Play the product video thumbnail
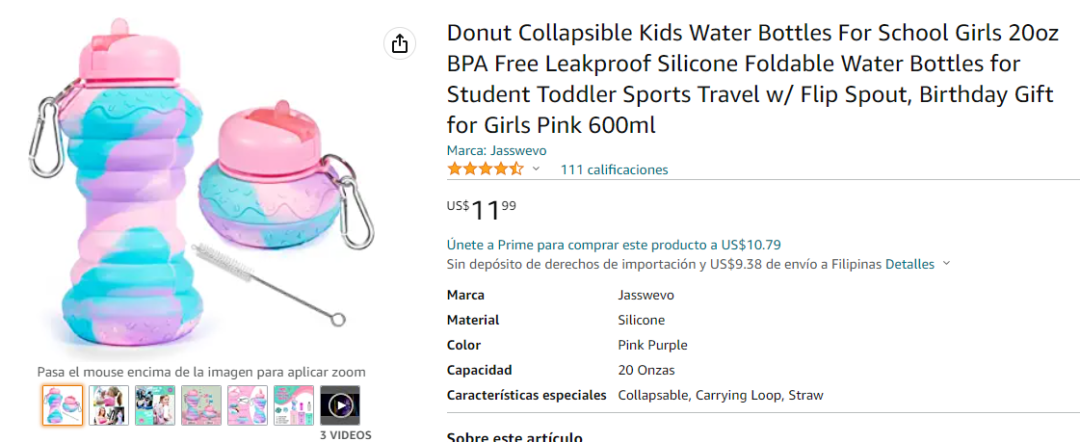 pos(340,405)
